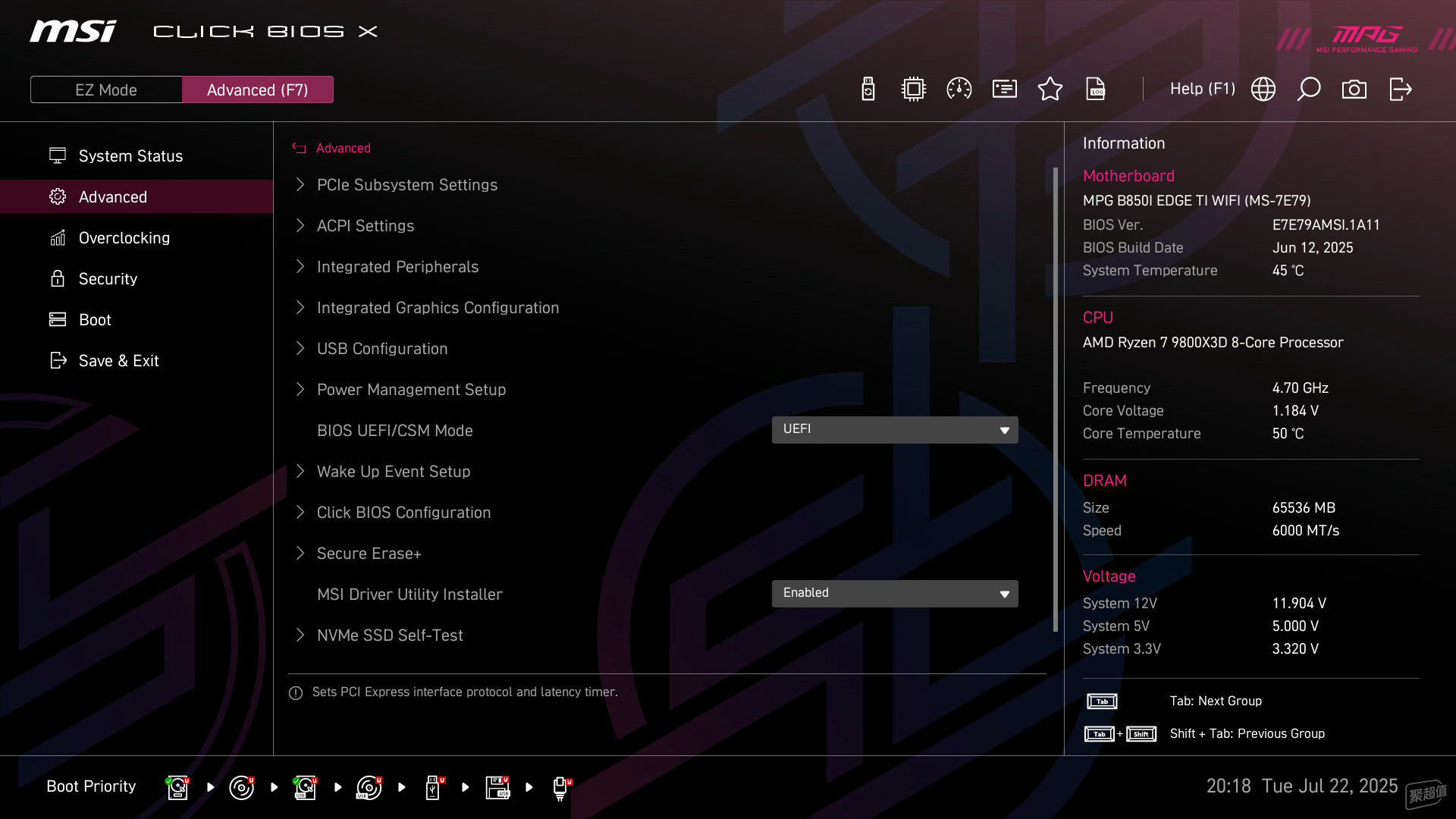Screen dimensions: 1456x819
Task: Click DRAM speed value 6000 MT/s
Action: 1306,530
